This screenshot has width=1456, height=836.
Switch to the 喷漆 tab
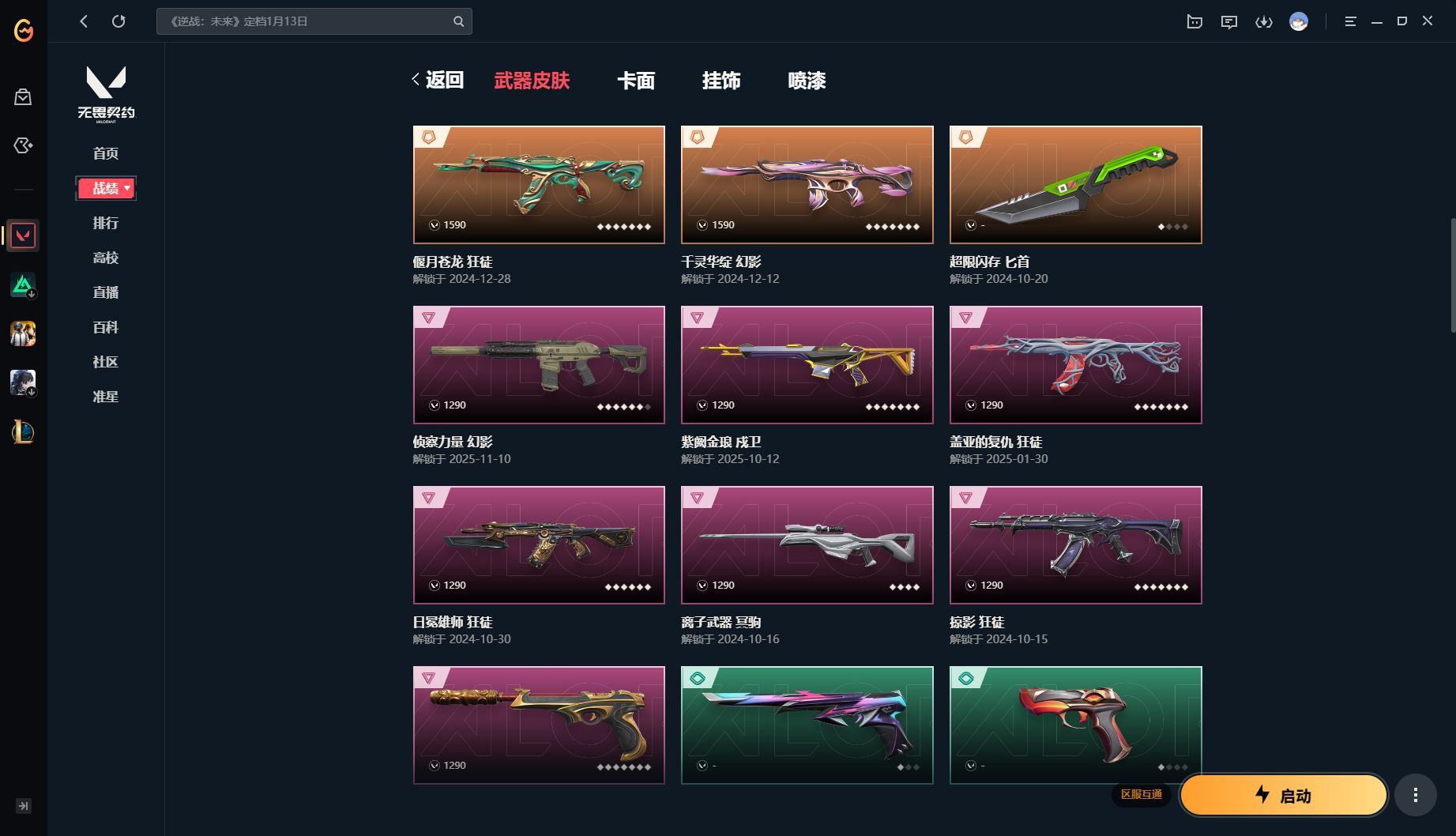point(807,81)
